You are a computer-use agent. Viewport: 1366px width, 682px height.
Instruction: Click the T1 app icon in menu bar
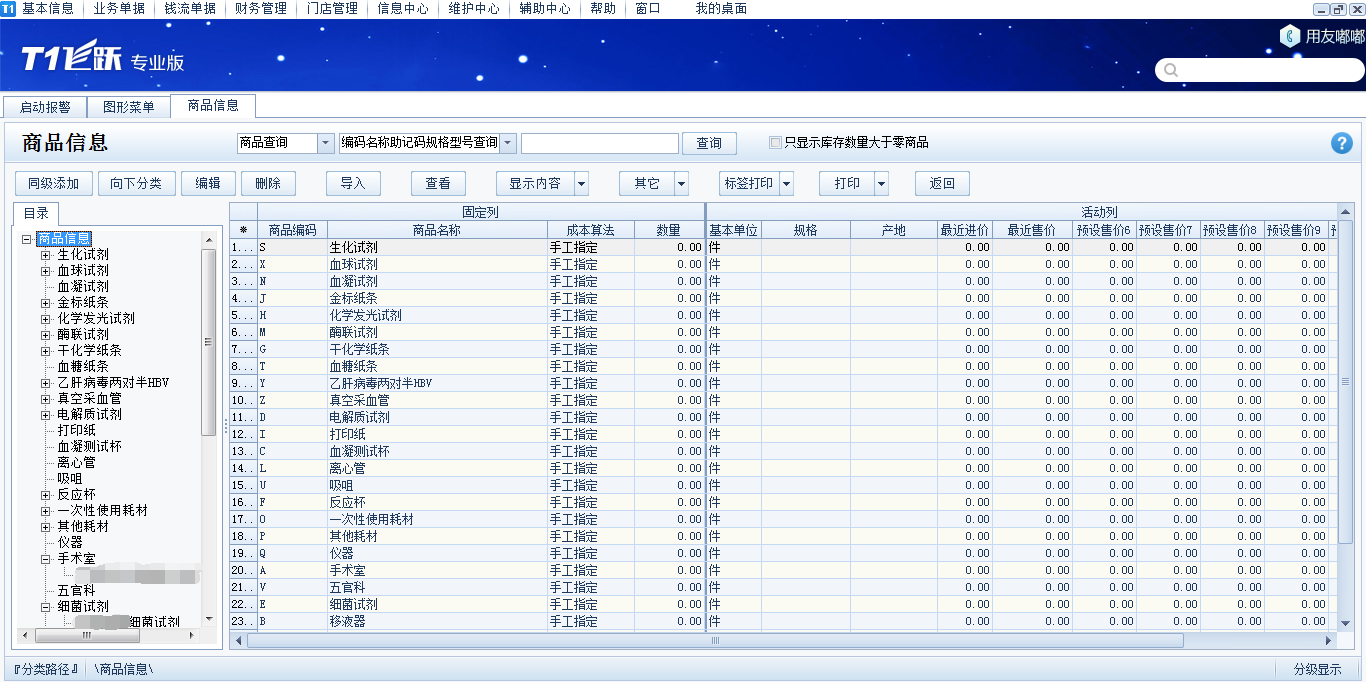click(x=9, y=9)
